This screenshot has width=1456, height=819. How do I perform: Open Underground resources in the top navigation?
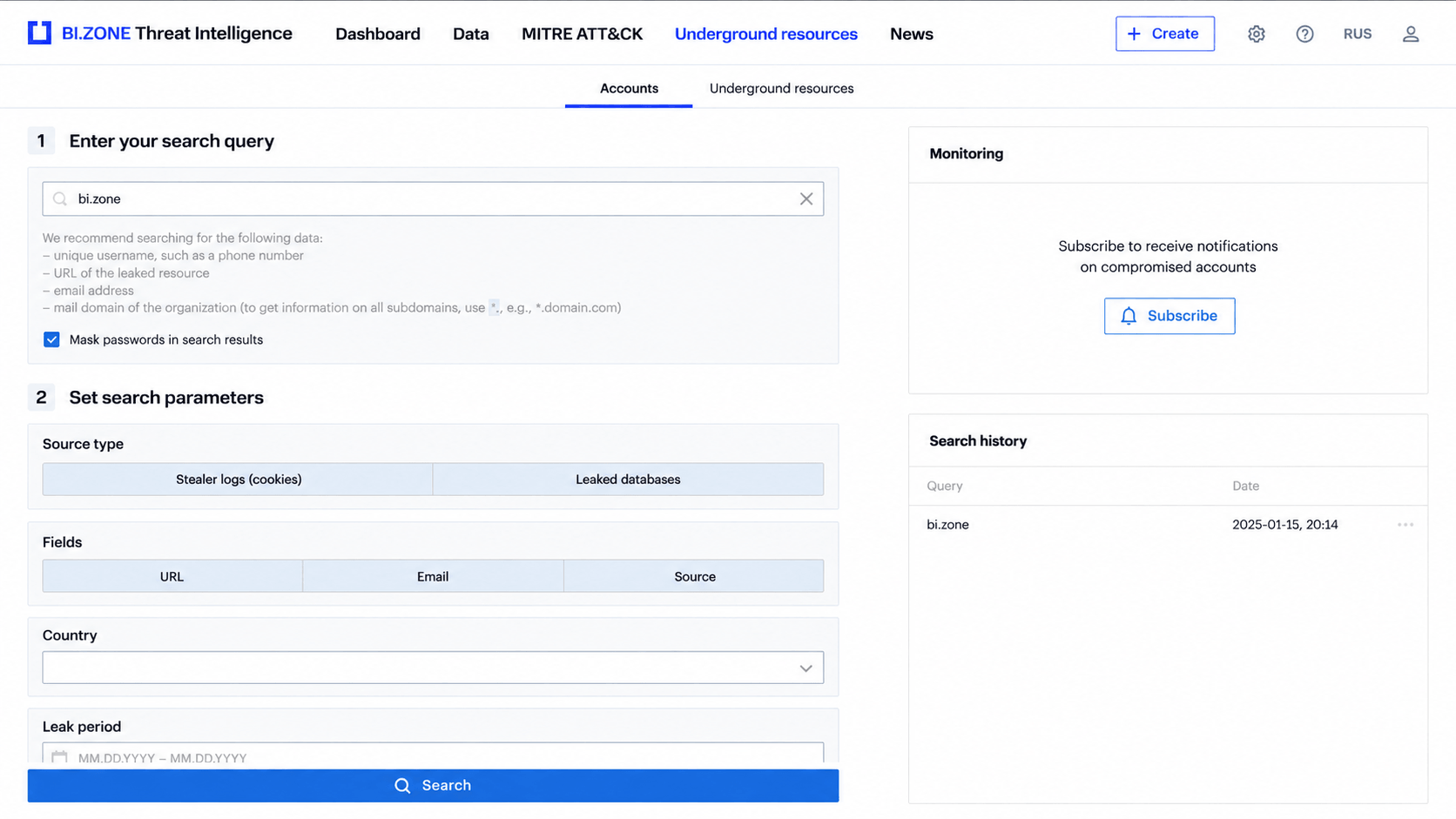point(766,34)
